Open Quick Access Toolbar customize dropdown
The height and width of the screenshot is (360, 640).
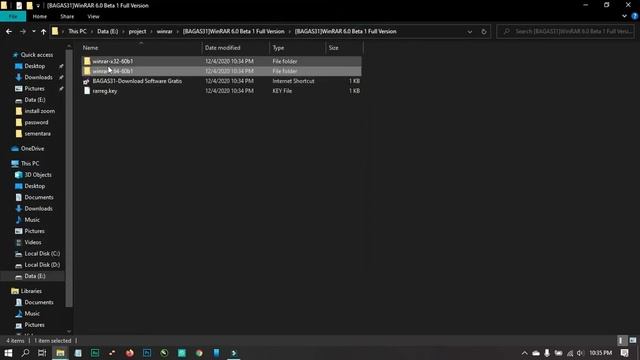point(38,6)
